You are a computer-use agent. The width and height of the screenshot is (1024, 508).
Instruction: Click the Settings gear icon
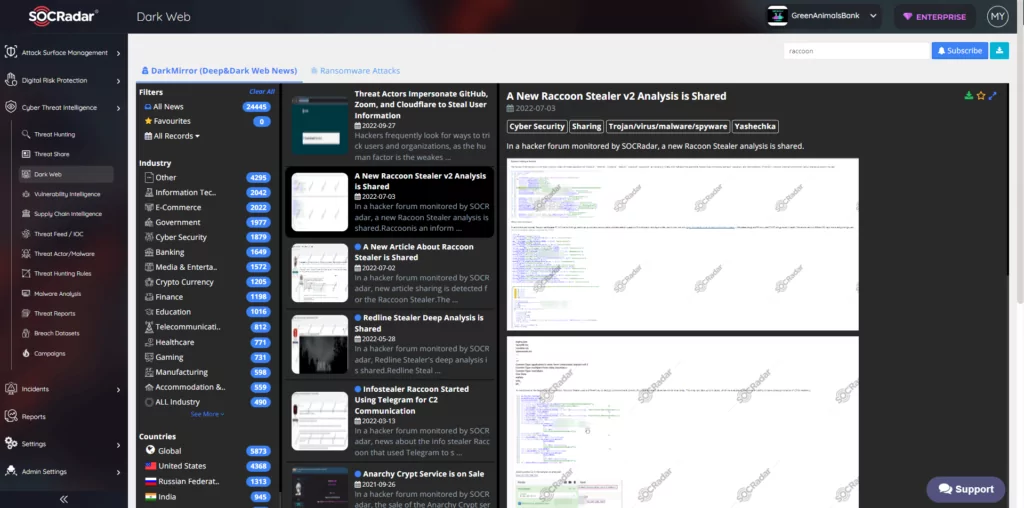10,443
